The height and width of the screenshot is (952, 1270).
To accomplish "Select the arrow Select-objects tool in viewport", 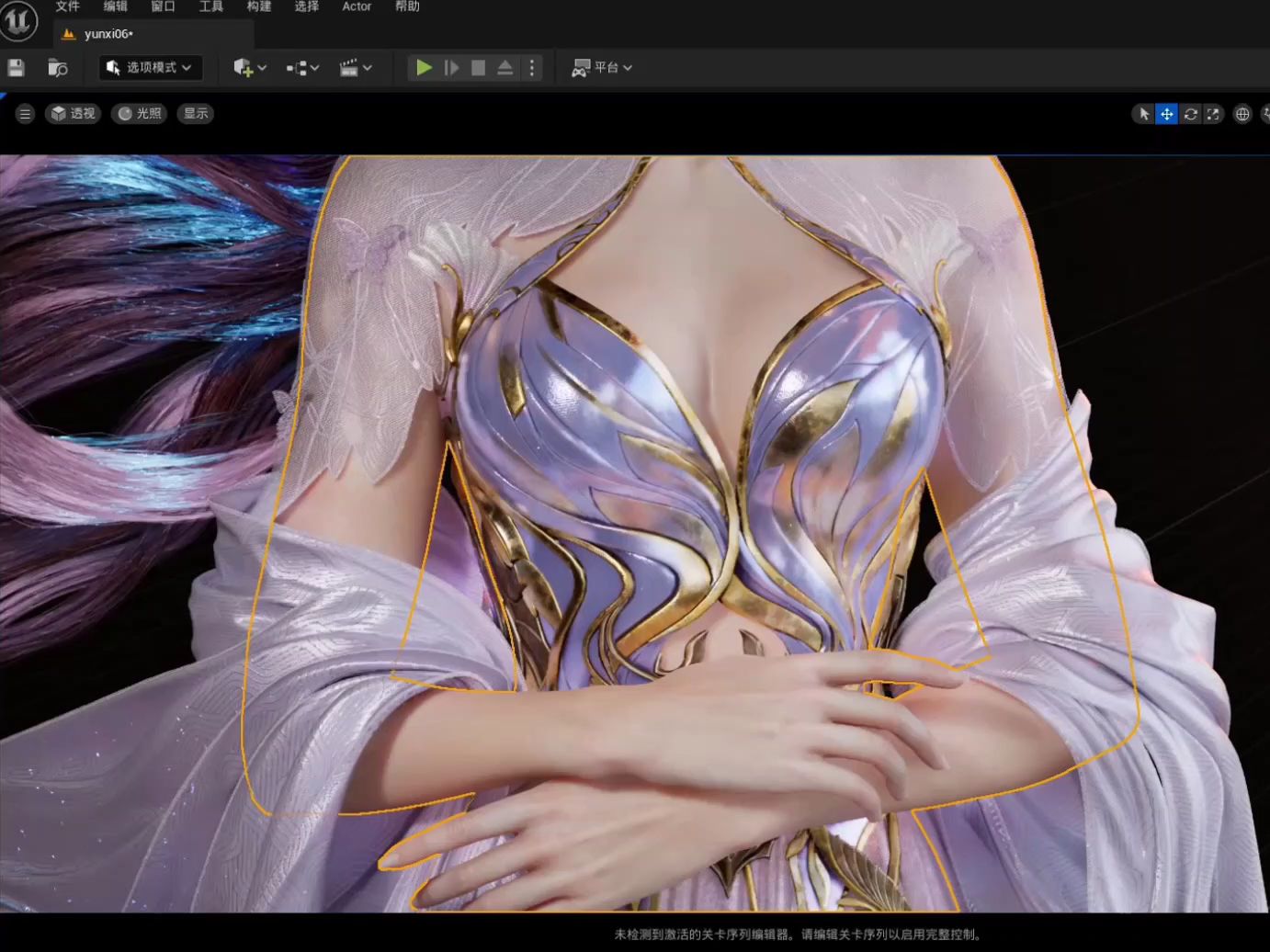I will [1143, 114].
